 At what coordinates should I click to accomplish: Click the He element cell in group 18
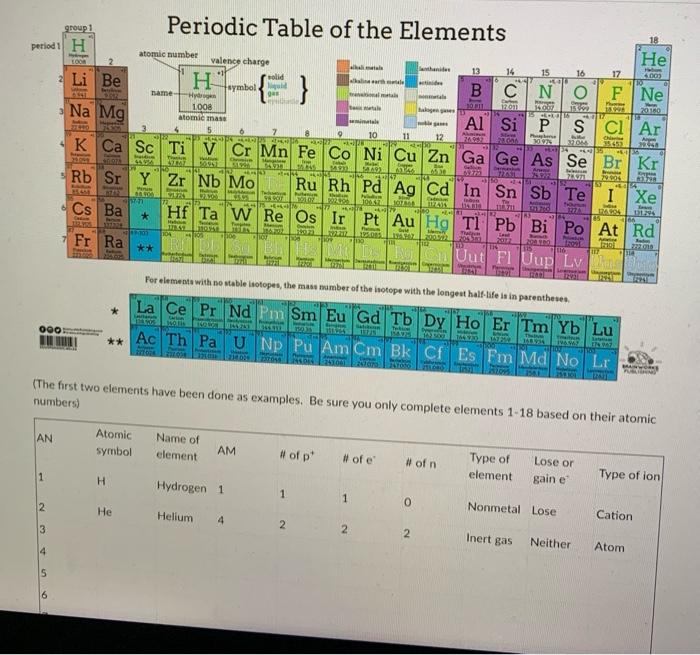652,63
